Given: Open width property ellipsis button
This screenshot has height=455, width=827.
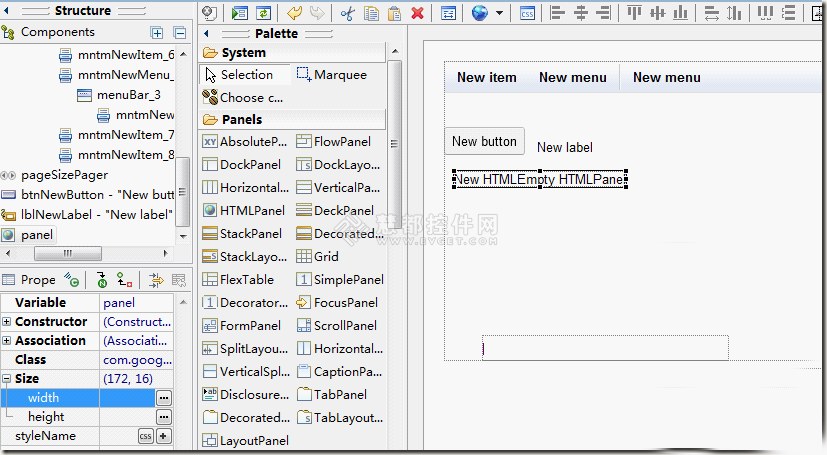Looking at the screenshot, I should 164,398.
